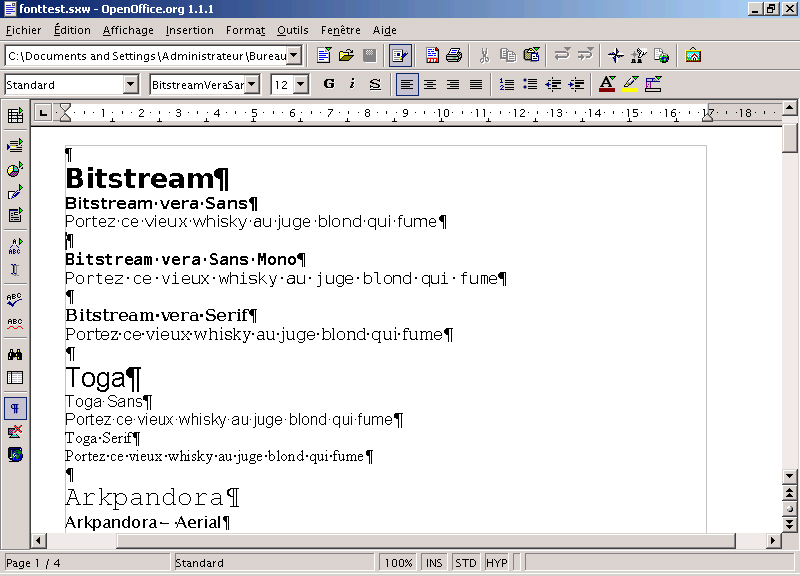This screenshot has height=576, width=800.
Task: Increase indent with the toolbar icon
Action: [x=577, y=84]
